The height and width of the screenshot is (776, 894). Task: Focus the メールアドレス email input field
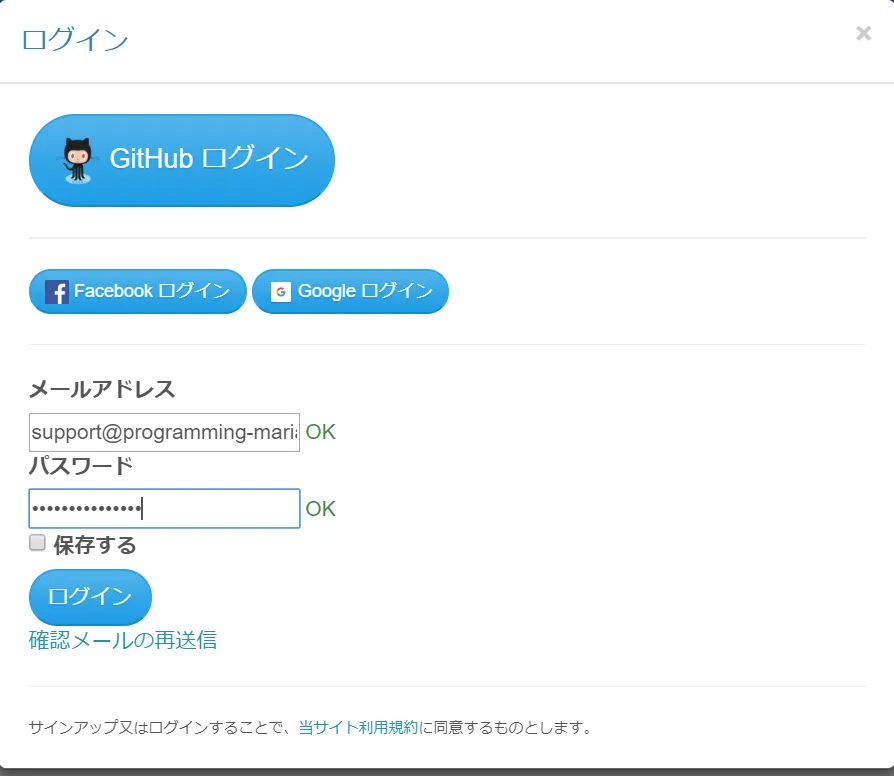click(x=164, y=433)
